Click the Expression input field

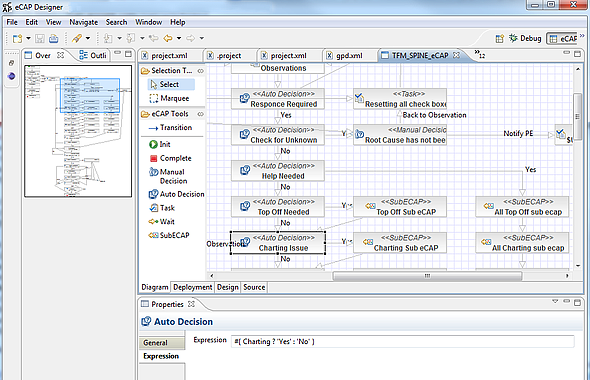pos(403,342)
